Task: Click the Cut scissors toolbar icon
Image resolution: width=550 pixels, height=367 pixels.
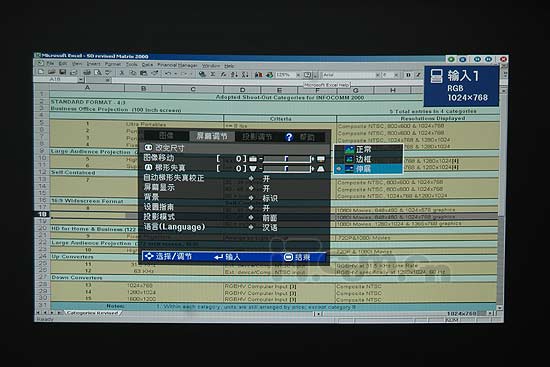Action: click(x=122, y=73)
